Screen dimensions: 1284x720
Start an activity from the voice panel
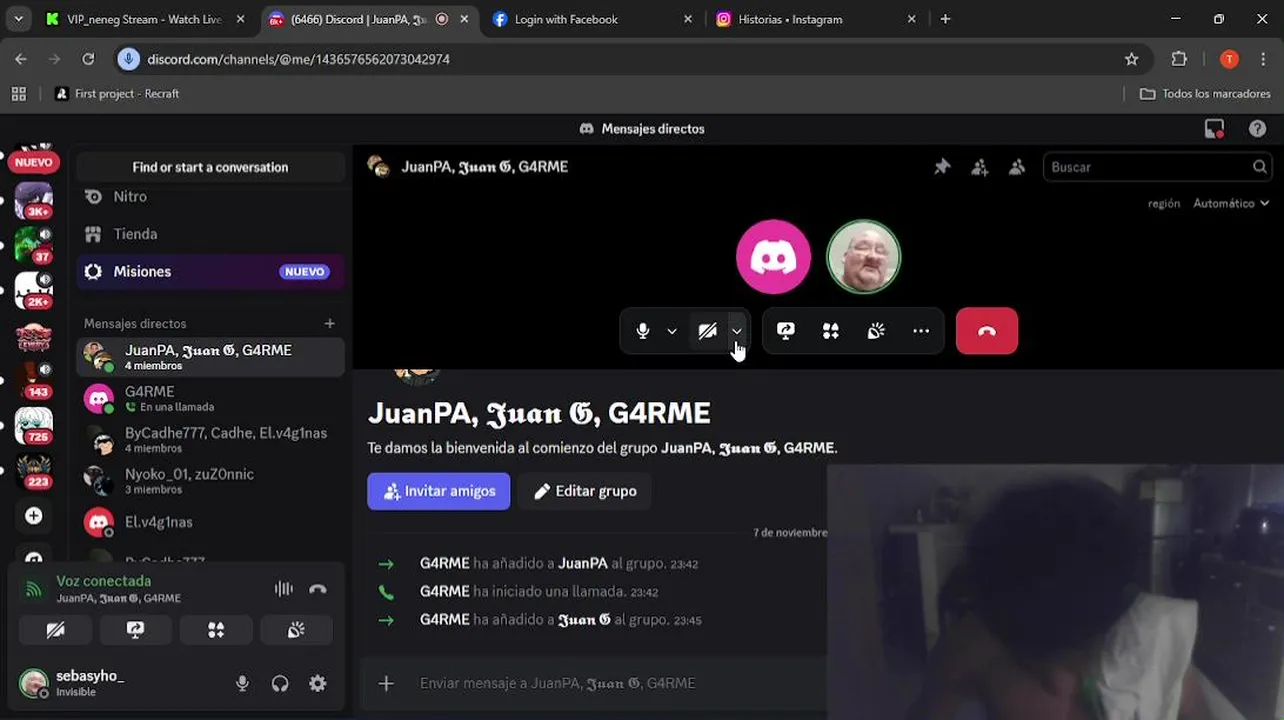[216, 630]
